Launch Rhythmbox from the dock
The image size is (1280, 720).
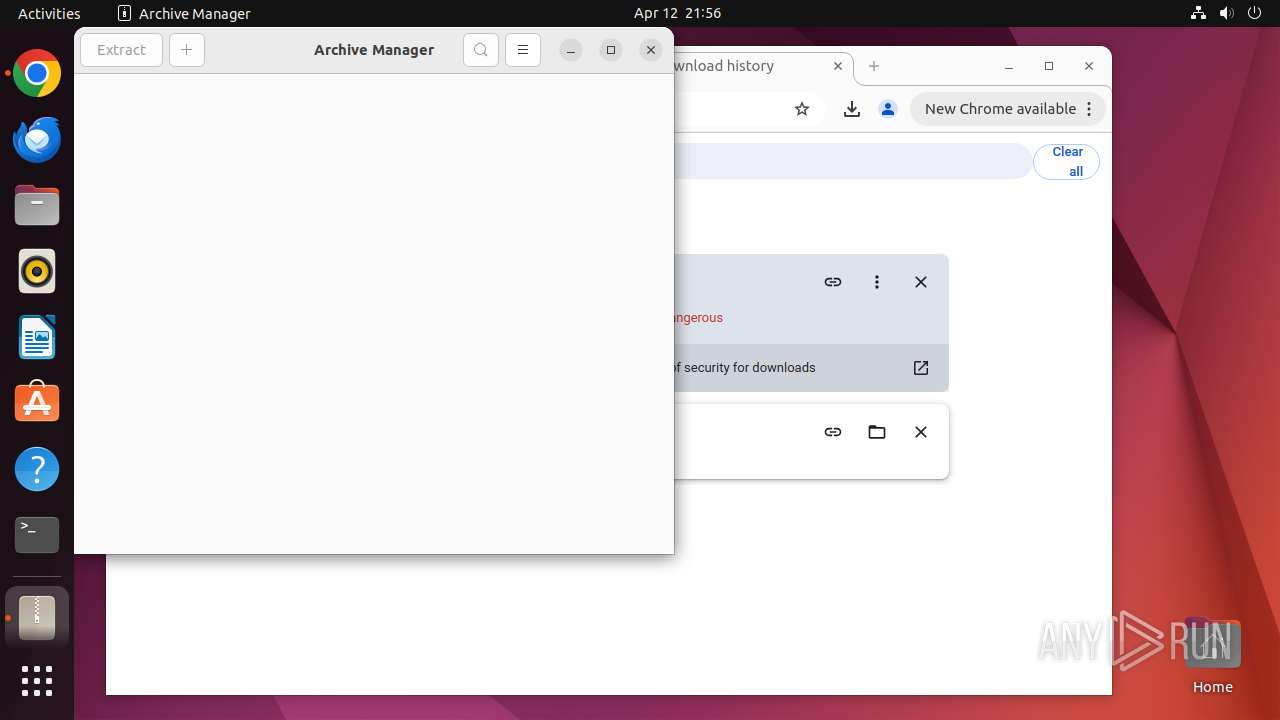point(37,271)
